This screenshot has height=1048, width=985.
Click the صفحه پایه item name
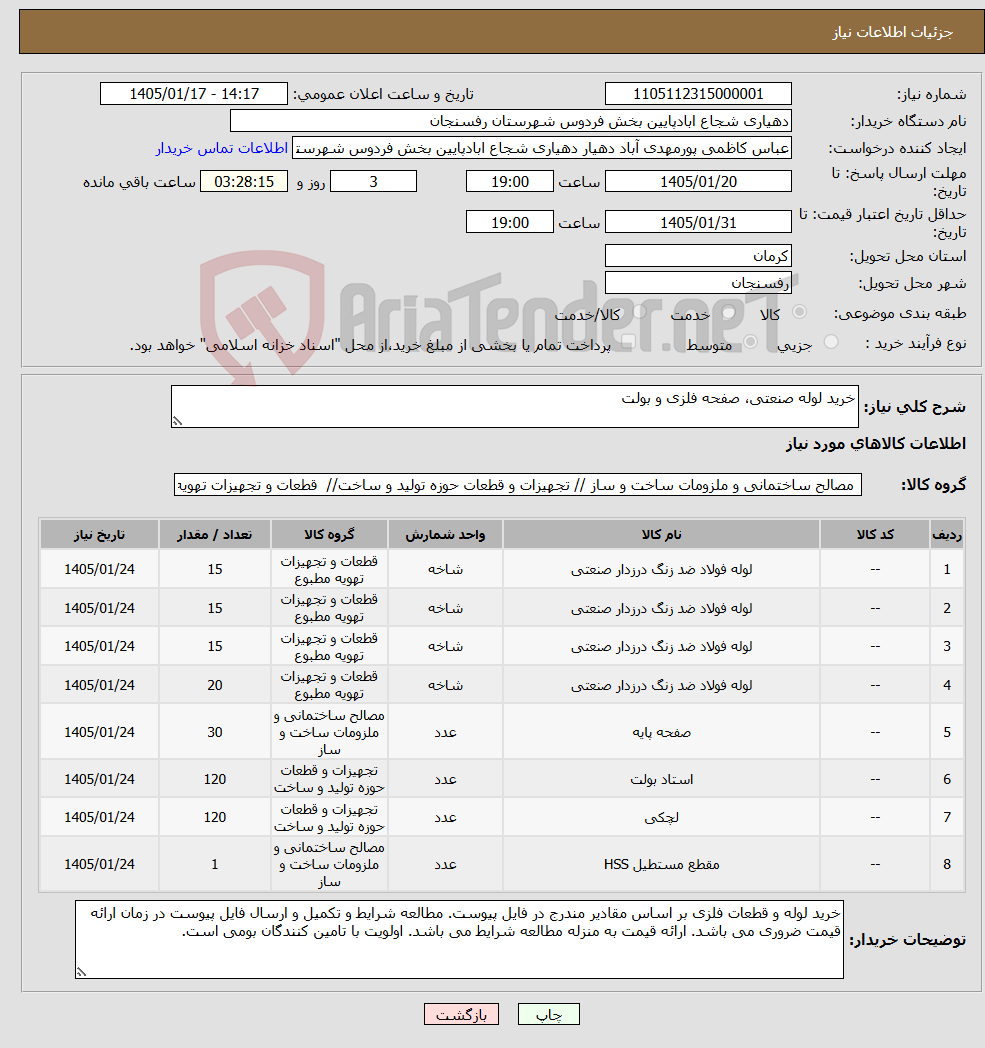pyautogui.click(x=661, y=733)
